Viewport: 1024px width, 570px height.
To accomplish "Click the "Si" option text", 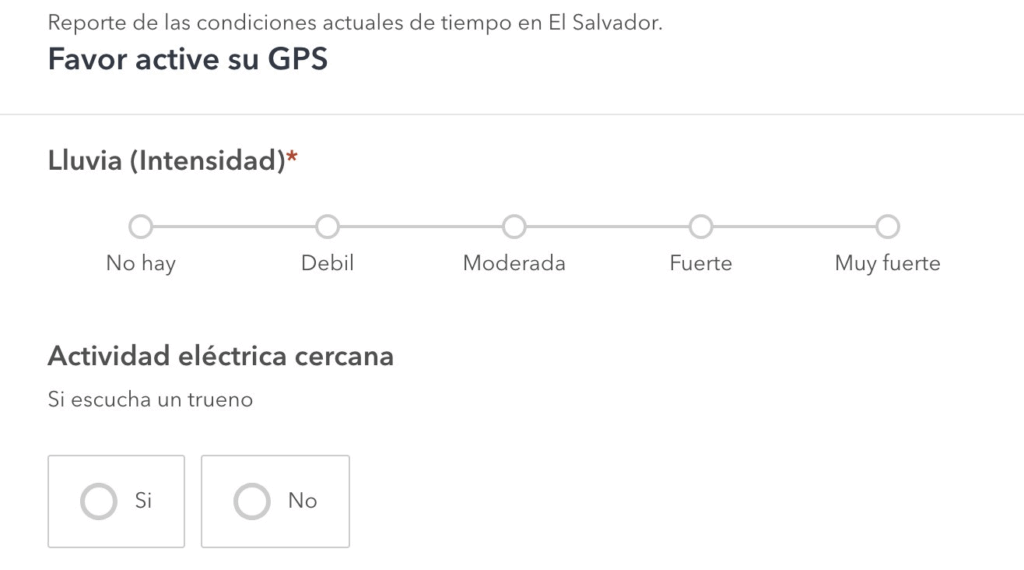I will tap(143, 501).
